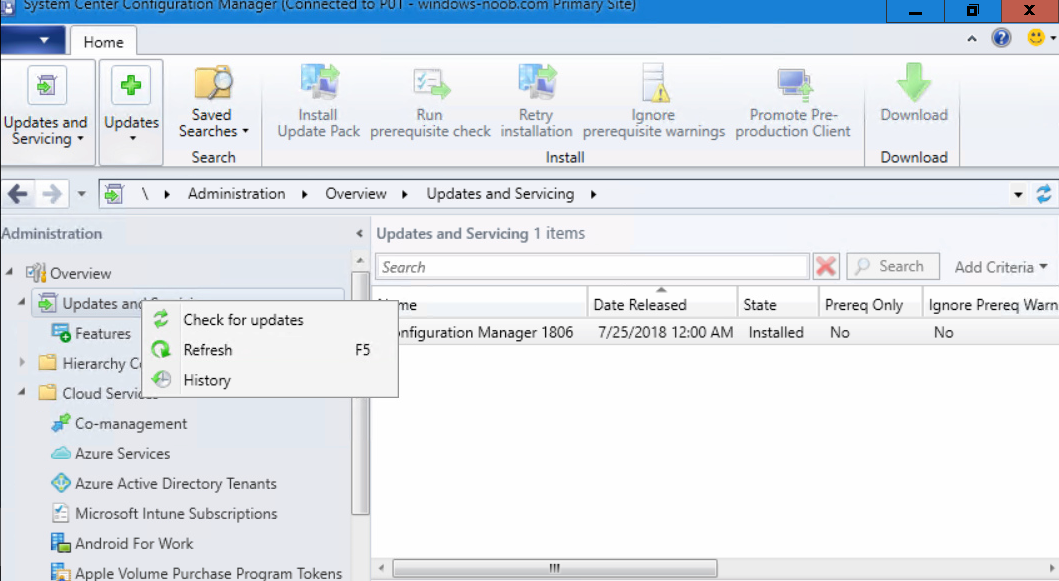Collapse the Overview tree node
1059x581 pixels.
9,272
